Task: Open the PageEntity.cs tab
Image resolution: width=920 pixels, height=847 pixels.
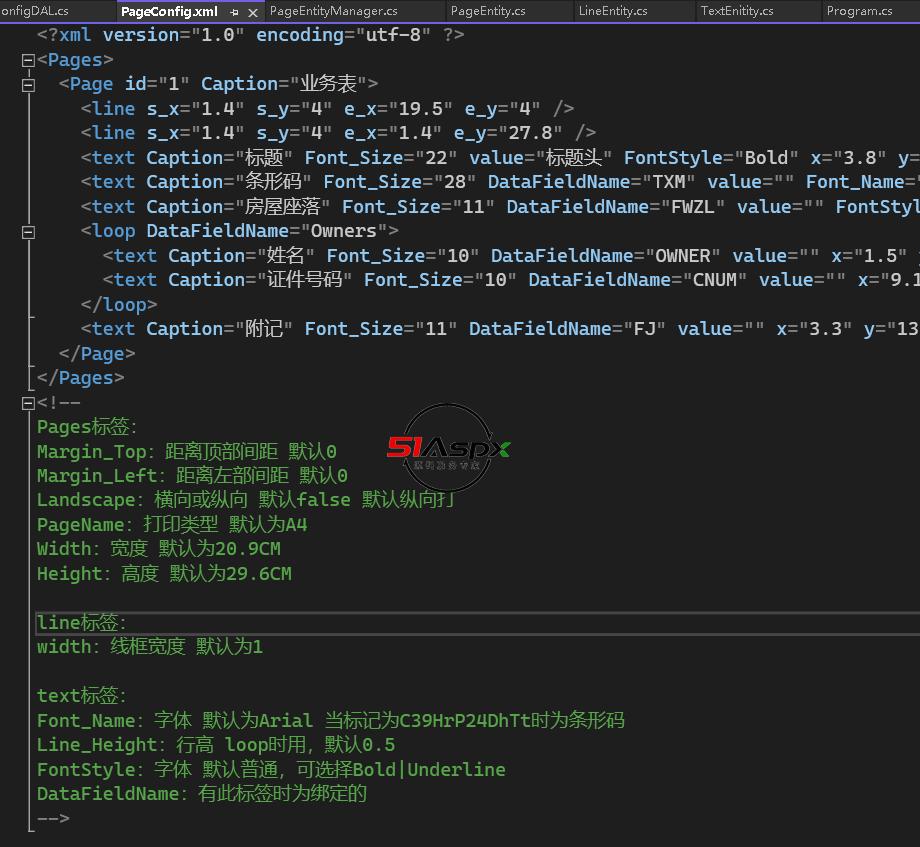Action: pyautogui.click(x=488, y=11)
